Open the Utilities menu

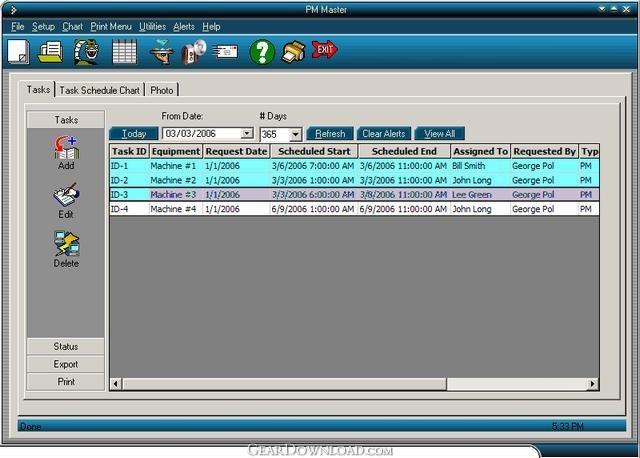(152, 27)
